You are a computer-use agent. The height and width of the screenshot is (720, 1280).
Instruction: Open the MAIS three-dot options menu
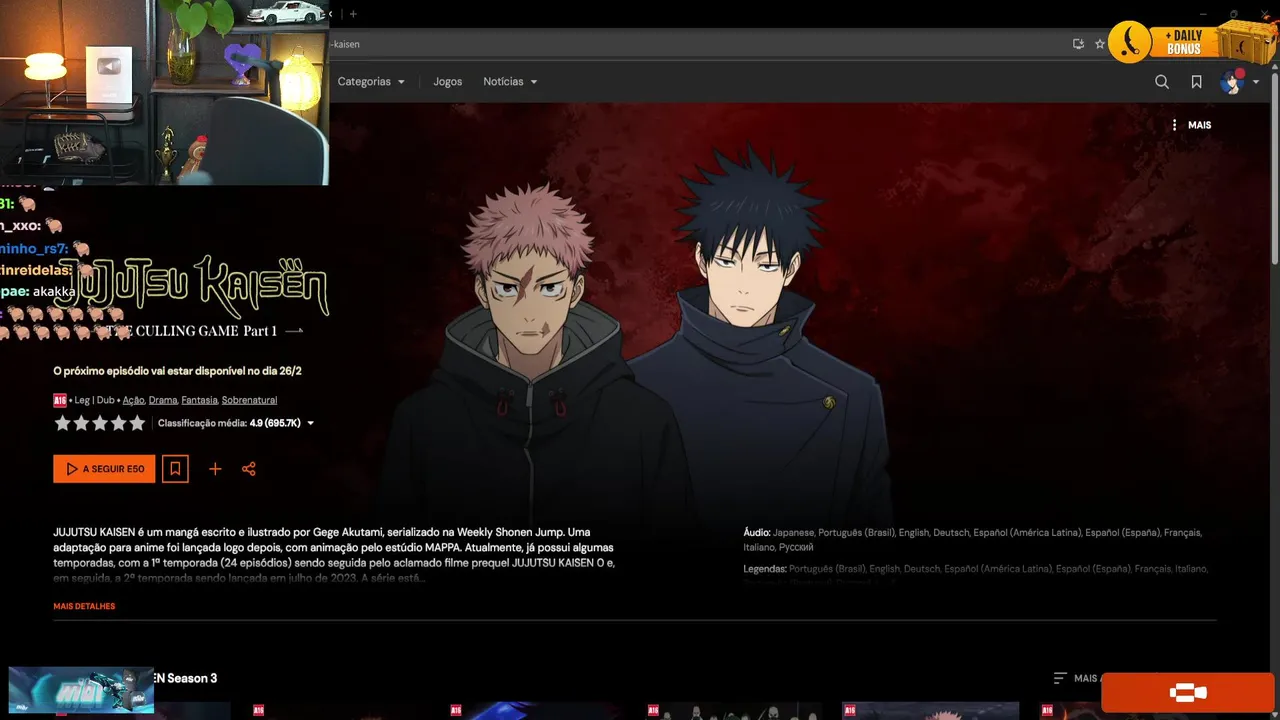[x=1191, y=125]
